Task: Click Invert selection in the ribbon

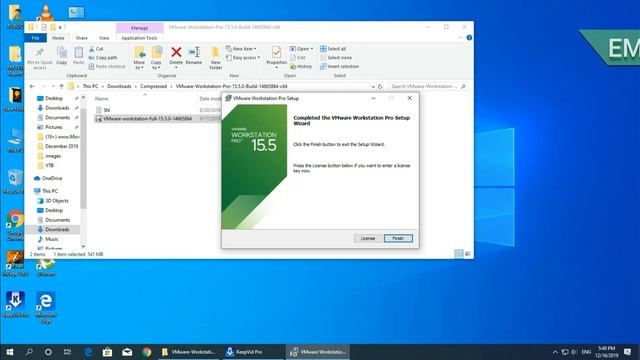Action: pos(340,67)
